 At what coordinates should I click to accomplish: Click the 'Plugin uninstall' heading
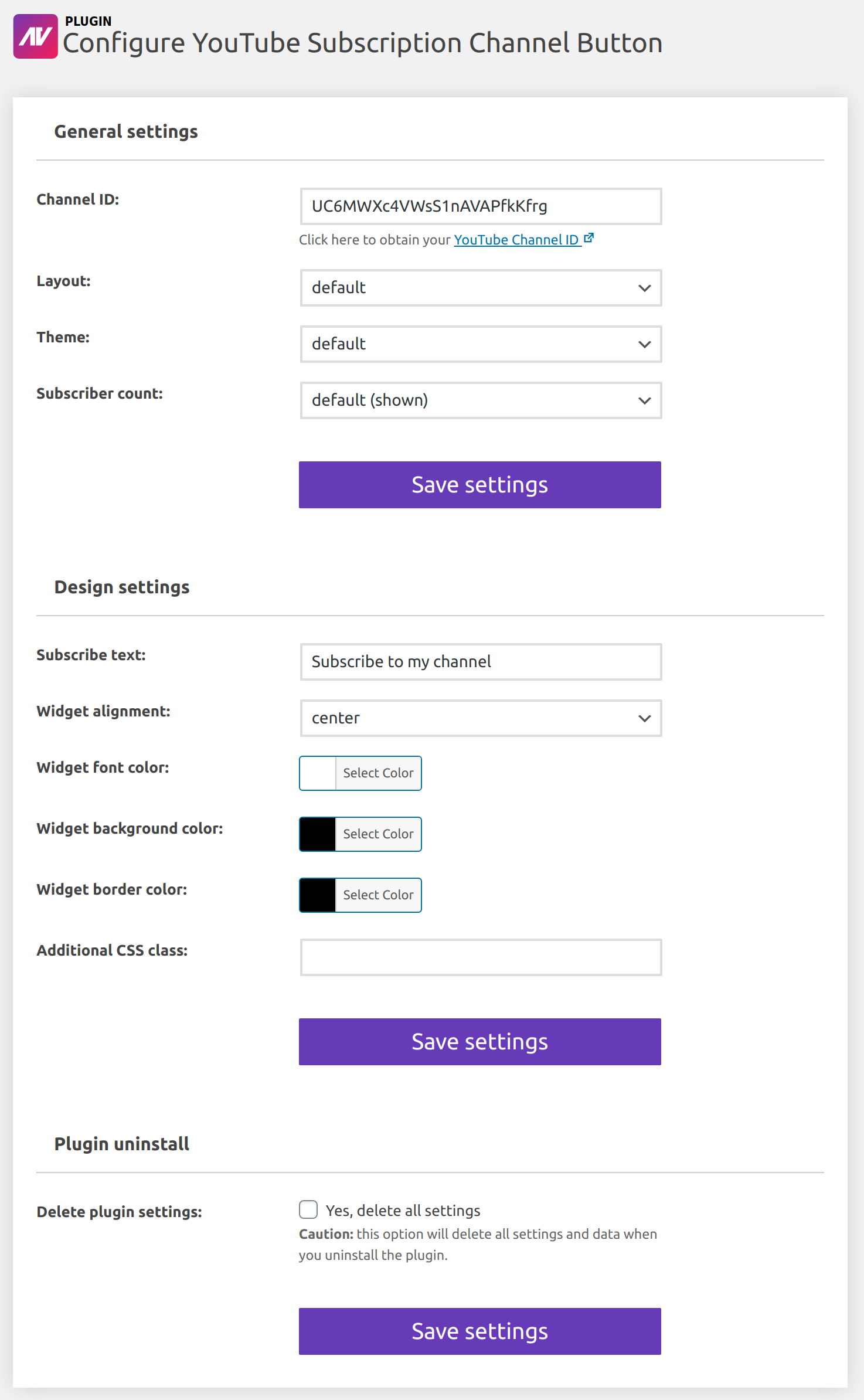122,1144
